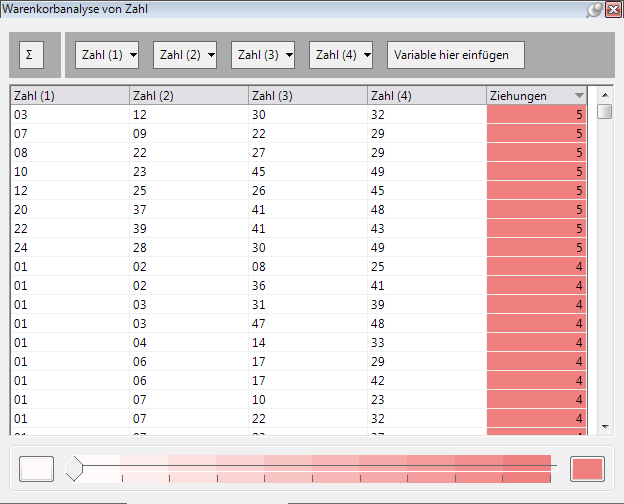The height and width of the screenshot is (504, 624).
Task: Select row 10 23 45 49
Action: click(298, 172)
